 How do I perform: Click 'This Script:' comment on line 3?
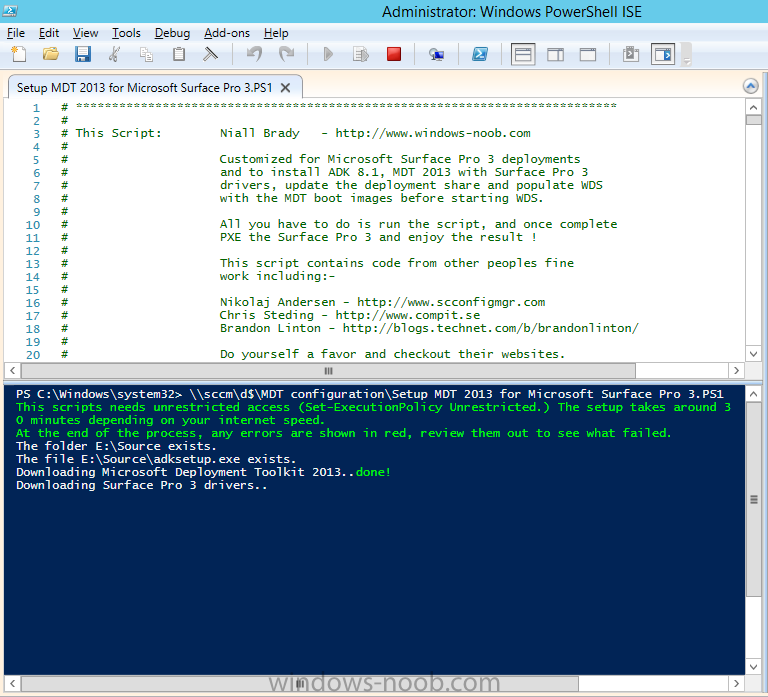coord(118,133)
